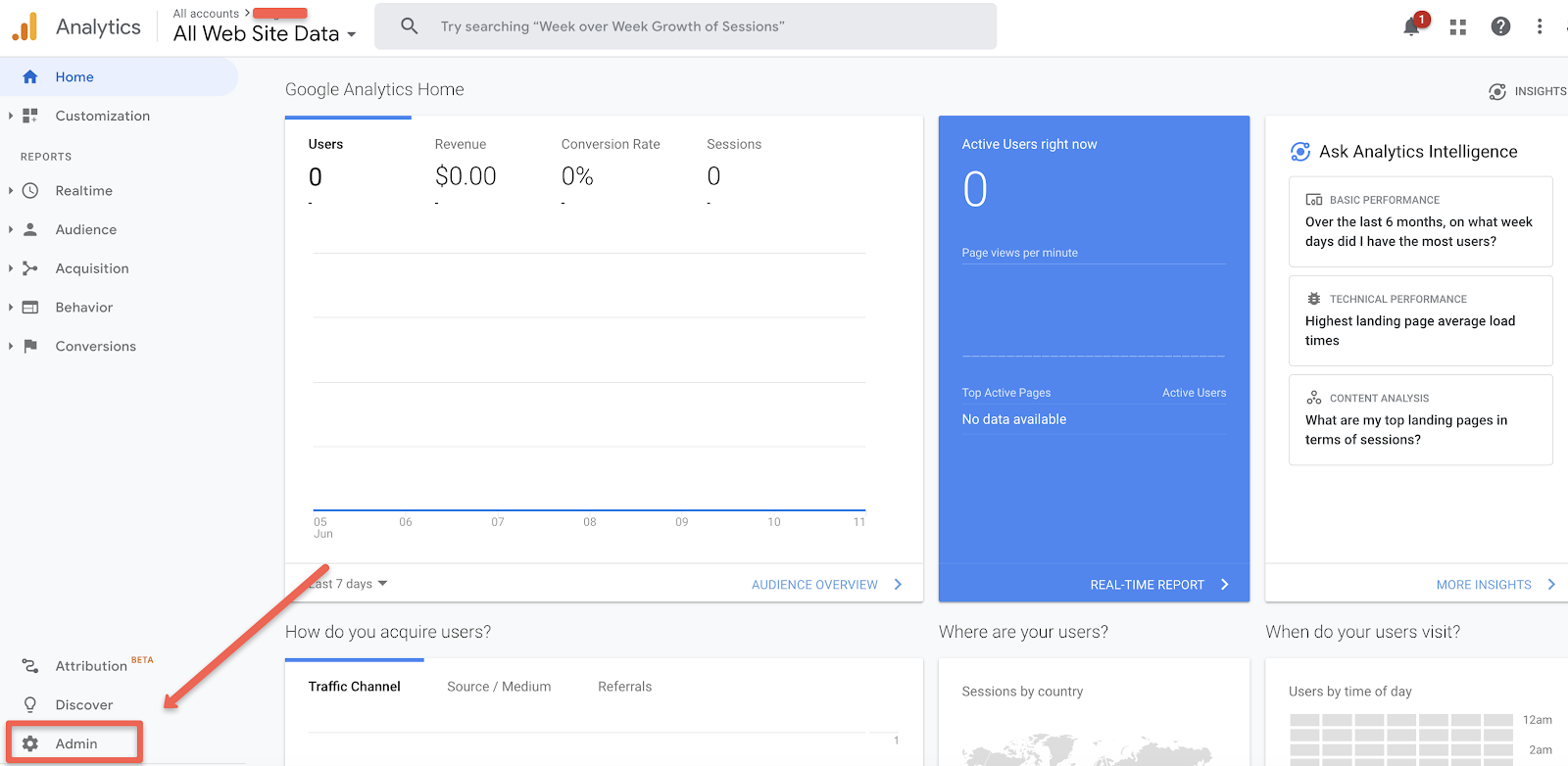Click the Audience person icon

pyautogui.click(x=30, y=229)
